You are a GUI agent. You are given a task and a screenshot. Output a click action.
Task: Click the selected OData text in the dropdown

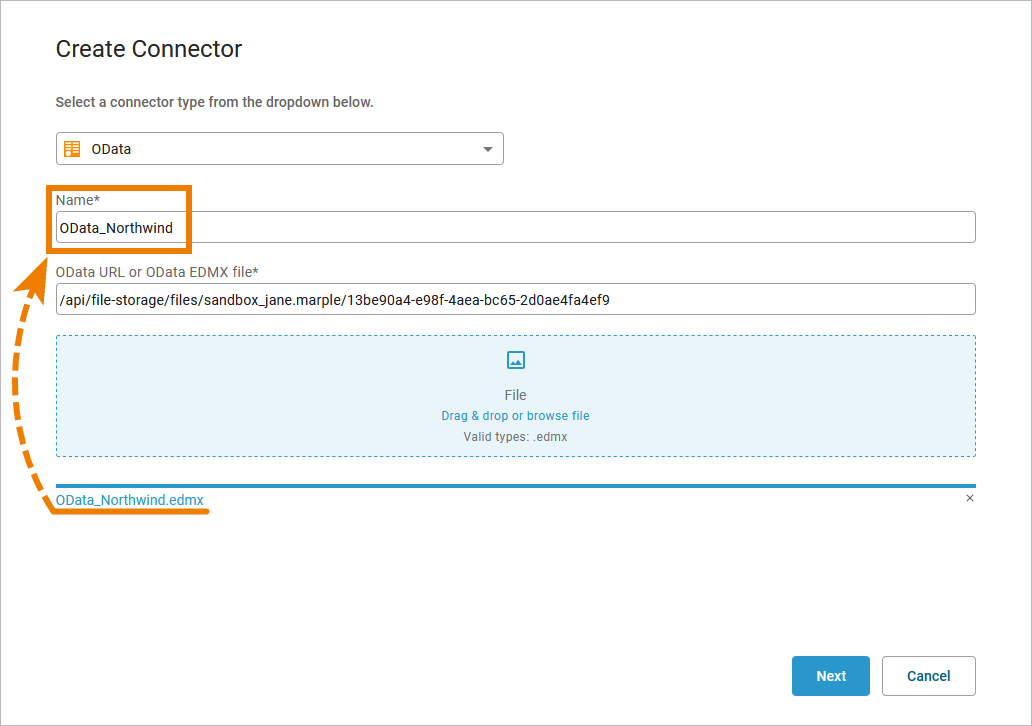[x=111, y=149]
